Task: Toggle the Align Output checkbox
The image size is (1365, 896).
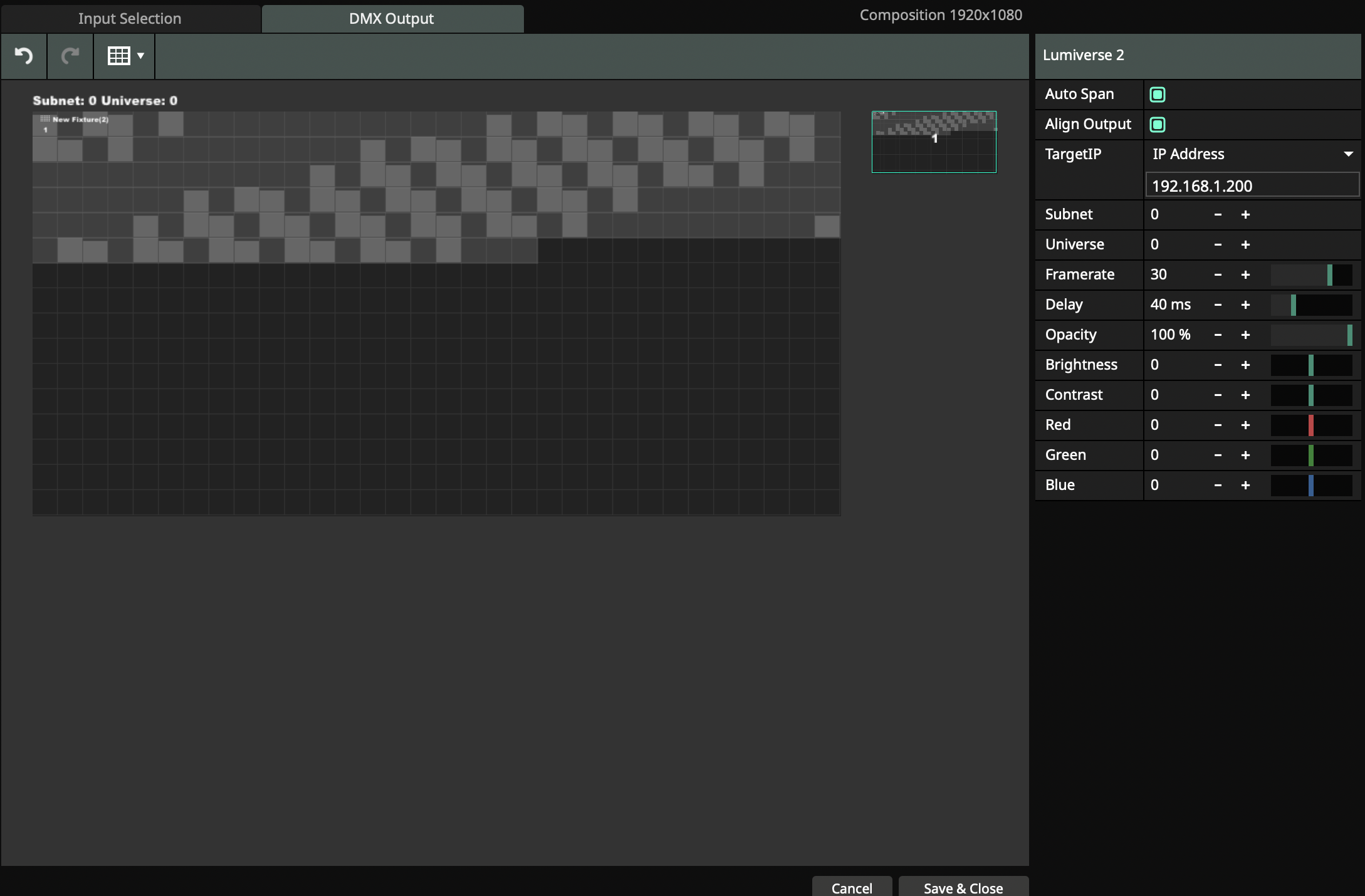Action: [1158, 125]
